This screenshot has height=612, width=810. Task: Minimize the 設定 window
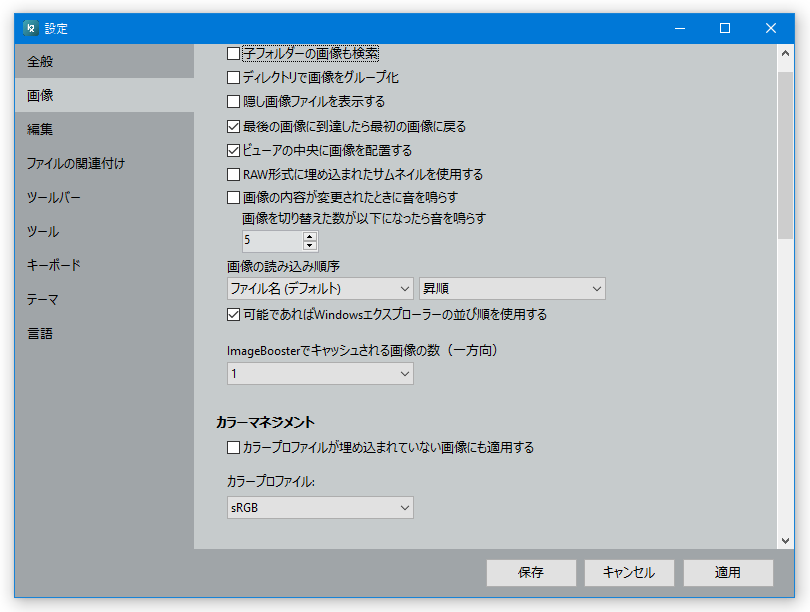pyautogui.click(x=680, y=28)
